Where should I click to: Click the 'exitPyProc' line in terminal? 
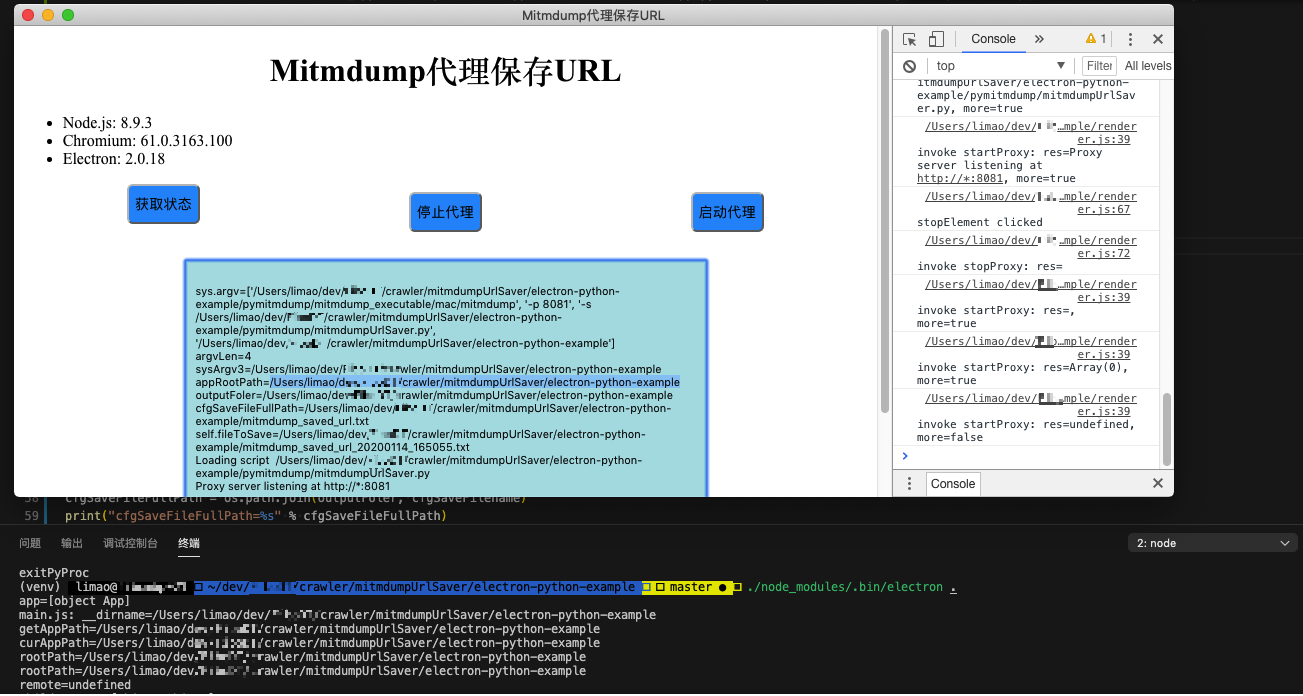pyautogui.click(x=54, y=573)
